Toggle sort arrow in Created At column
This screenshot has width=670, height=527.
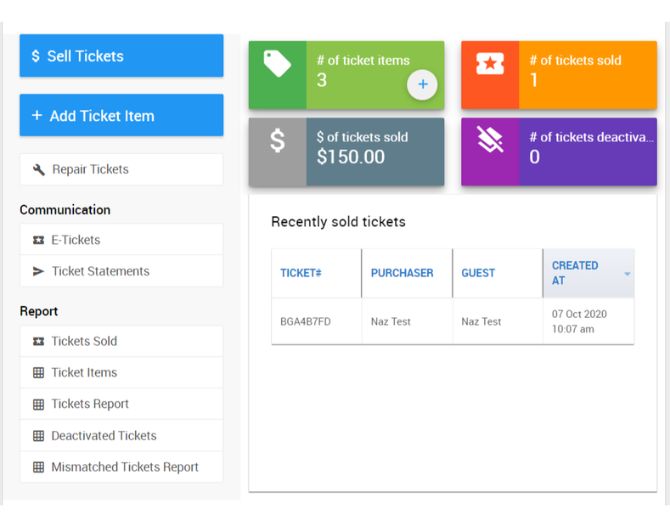click(627, 274)
